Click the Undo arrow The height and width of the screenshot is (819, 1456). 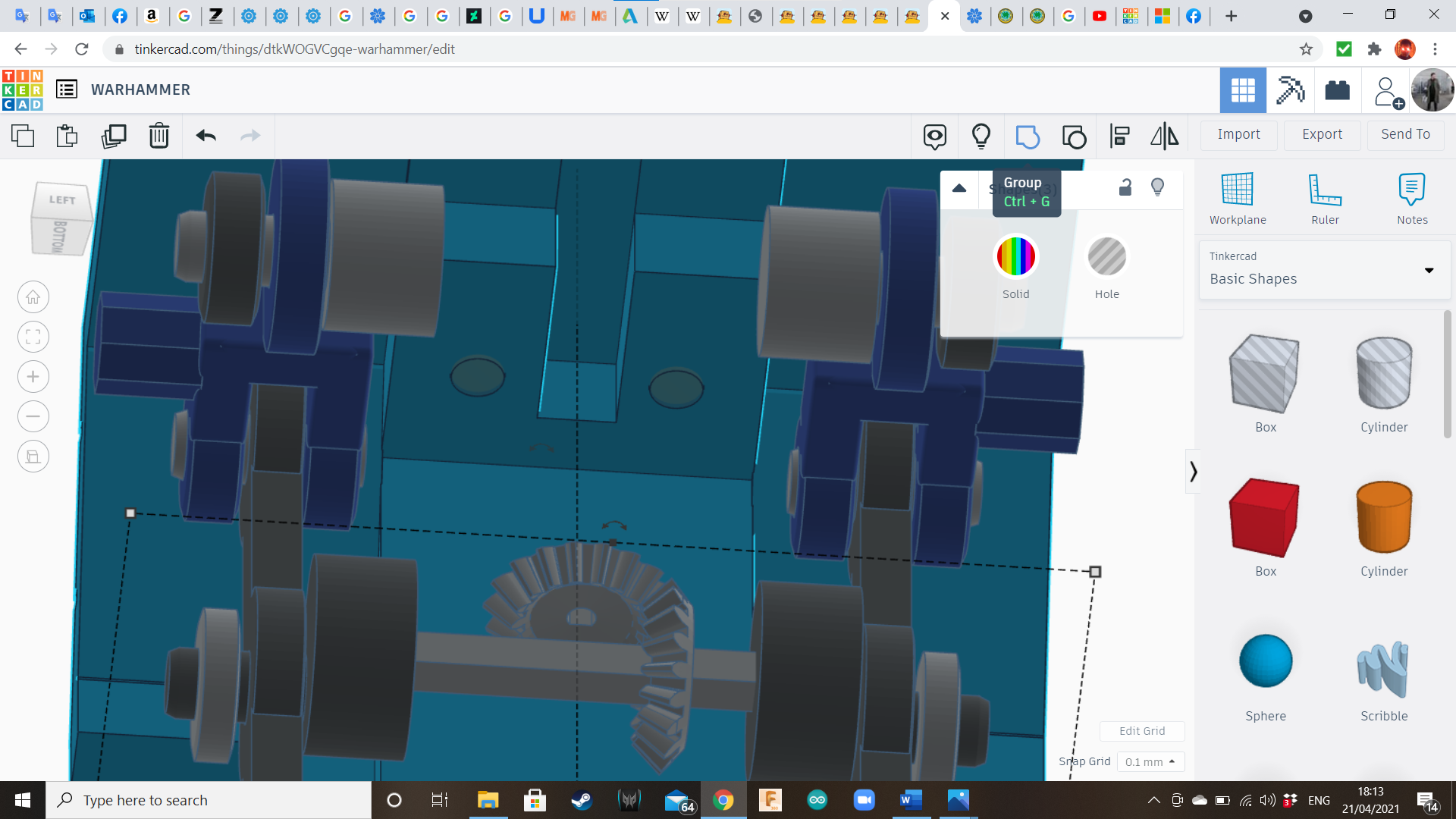206,136
